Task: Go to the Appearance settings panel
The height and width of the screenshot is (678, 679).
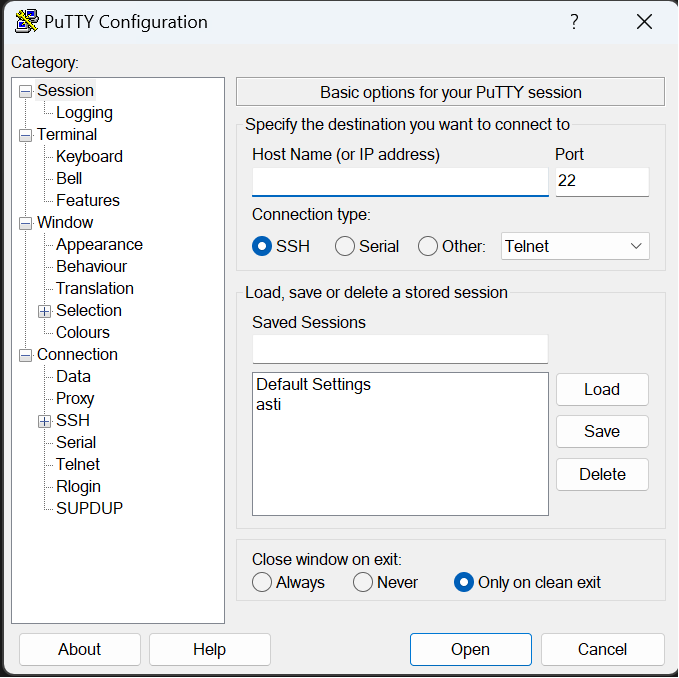Action: [99, 245]
